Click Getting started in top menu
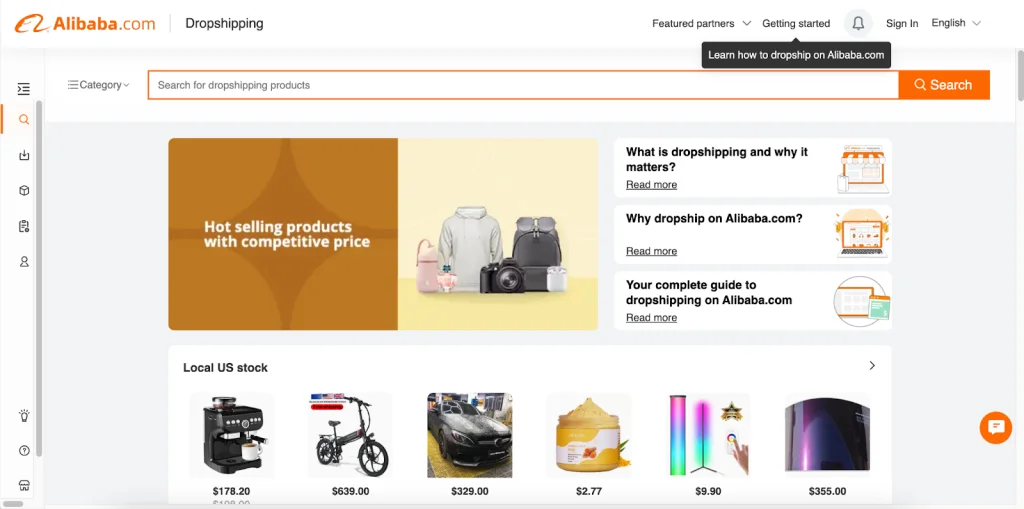 click(x=796, y=23)
